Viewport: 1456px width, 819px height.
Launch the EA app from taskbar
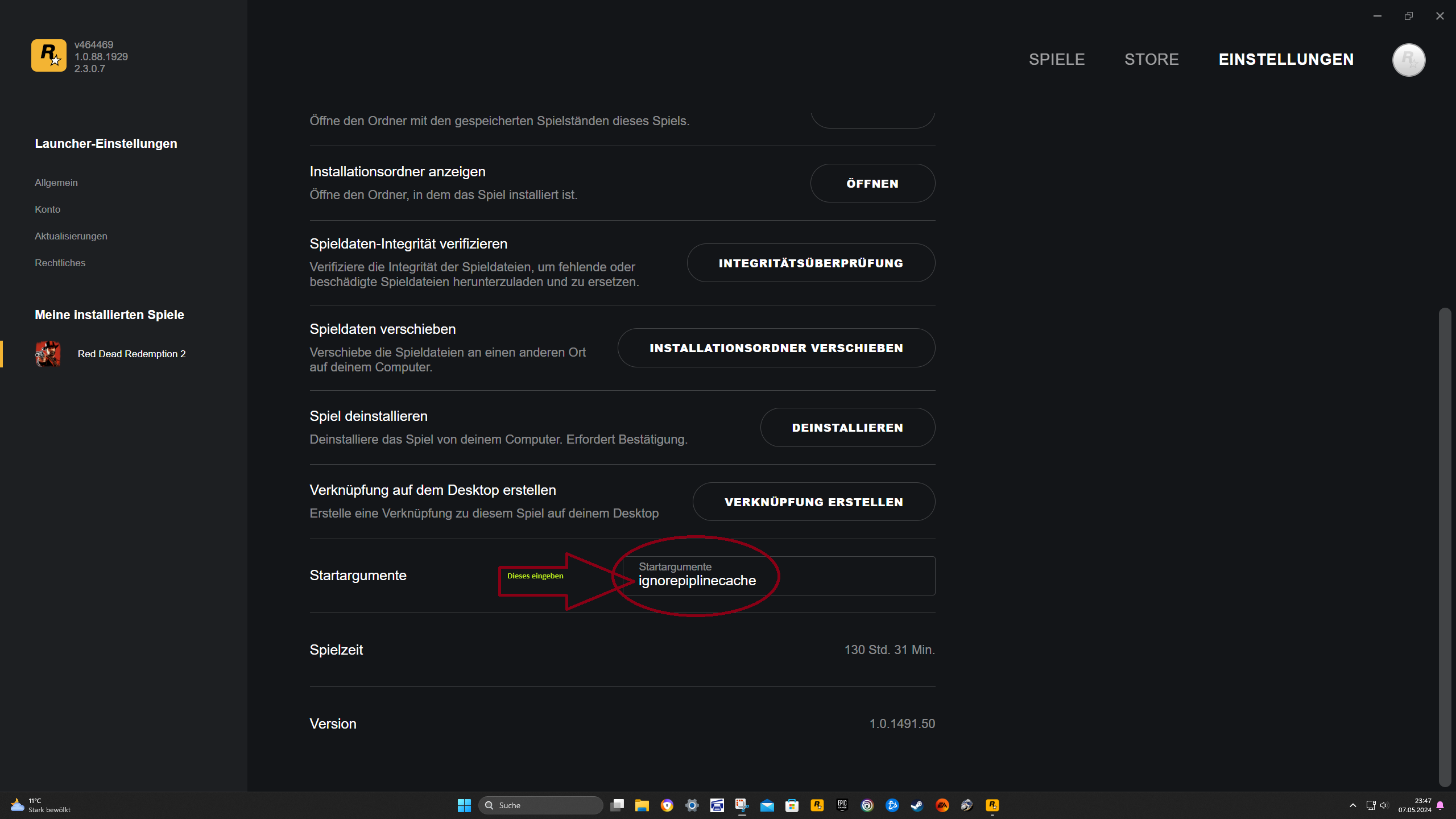(942, 805)
